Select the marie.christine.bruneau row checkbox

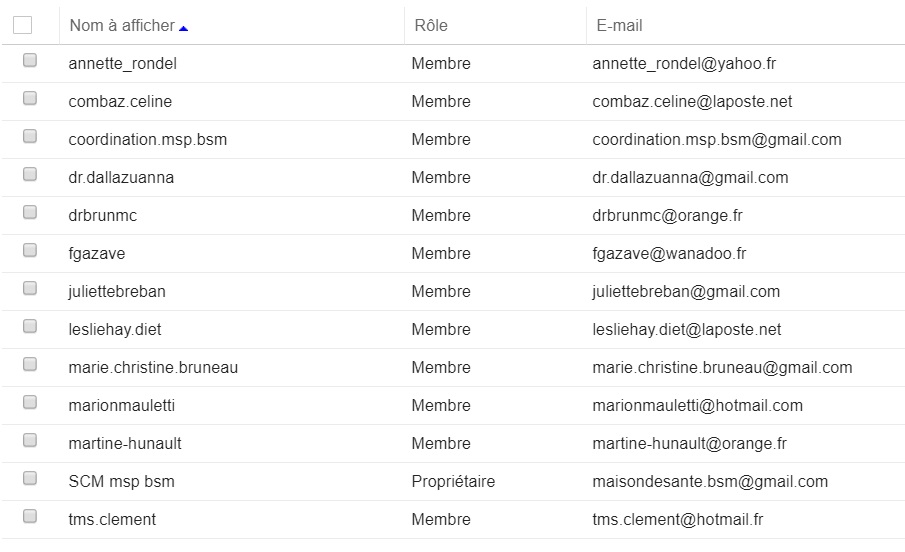pos(30,364)
